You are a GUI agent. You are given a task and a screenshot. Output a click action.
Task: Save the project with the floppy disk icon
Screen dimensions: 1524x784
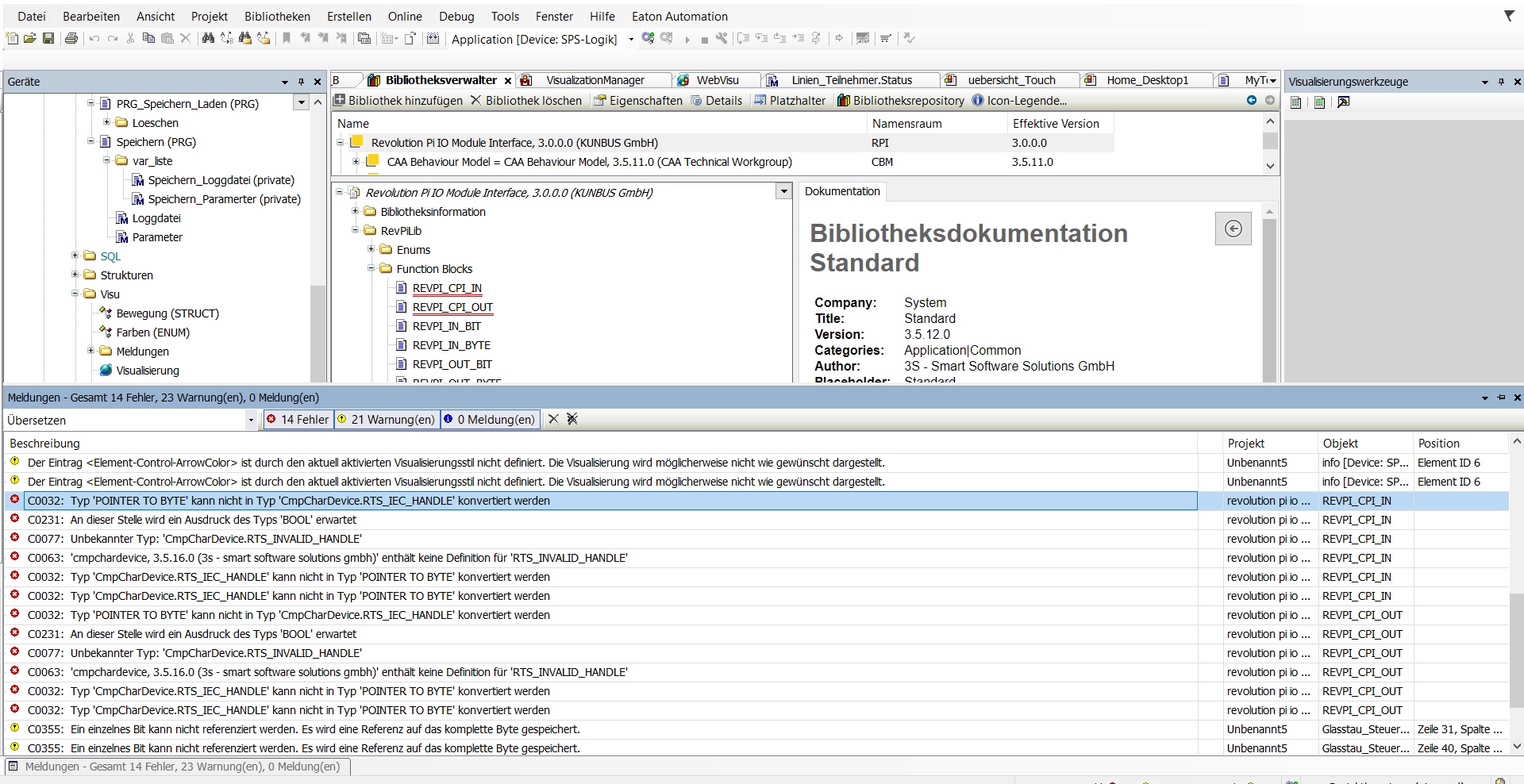tap(48, 38)
